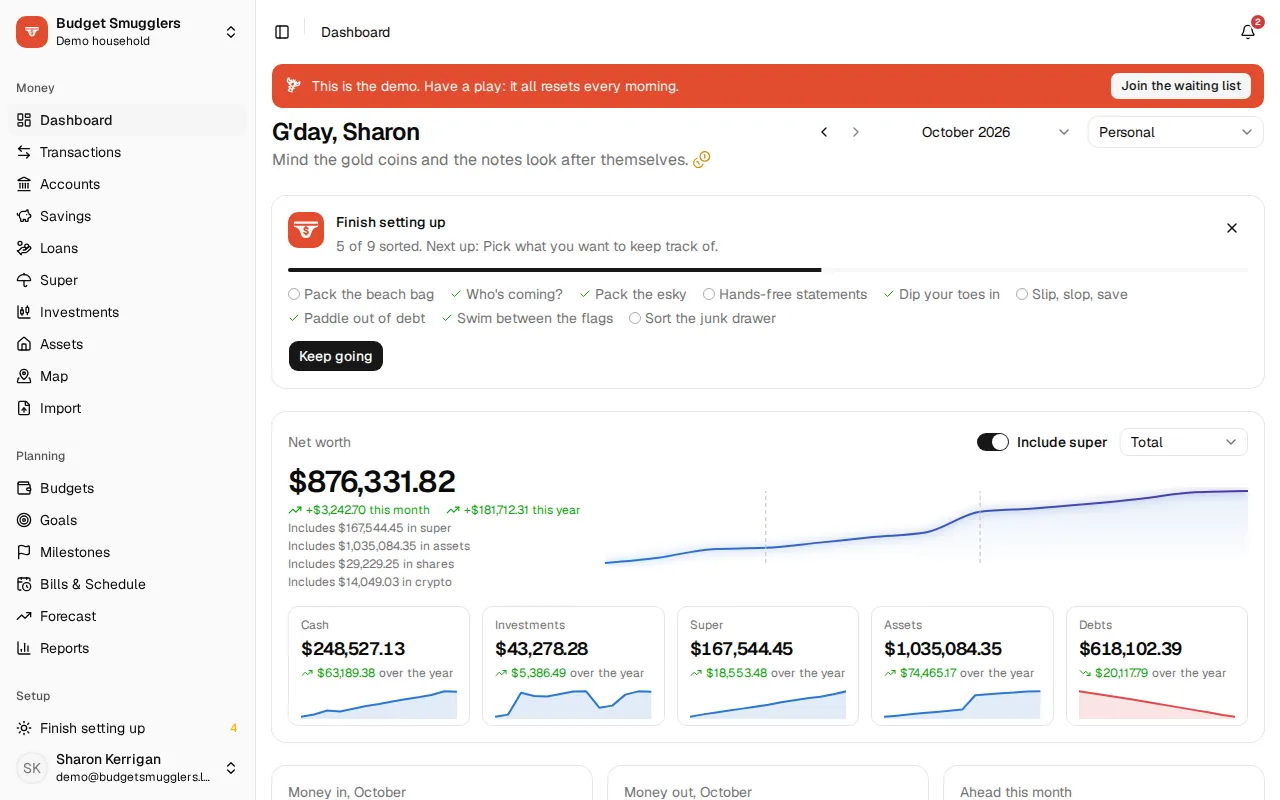
Task: Open the Super summary card
Action: tap(768, 665)
